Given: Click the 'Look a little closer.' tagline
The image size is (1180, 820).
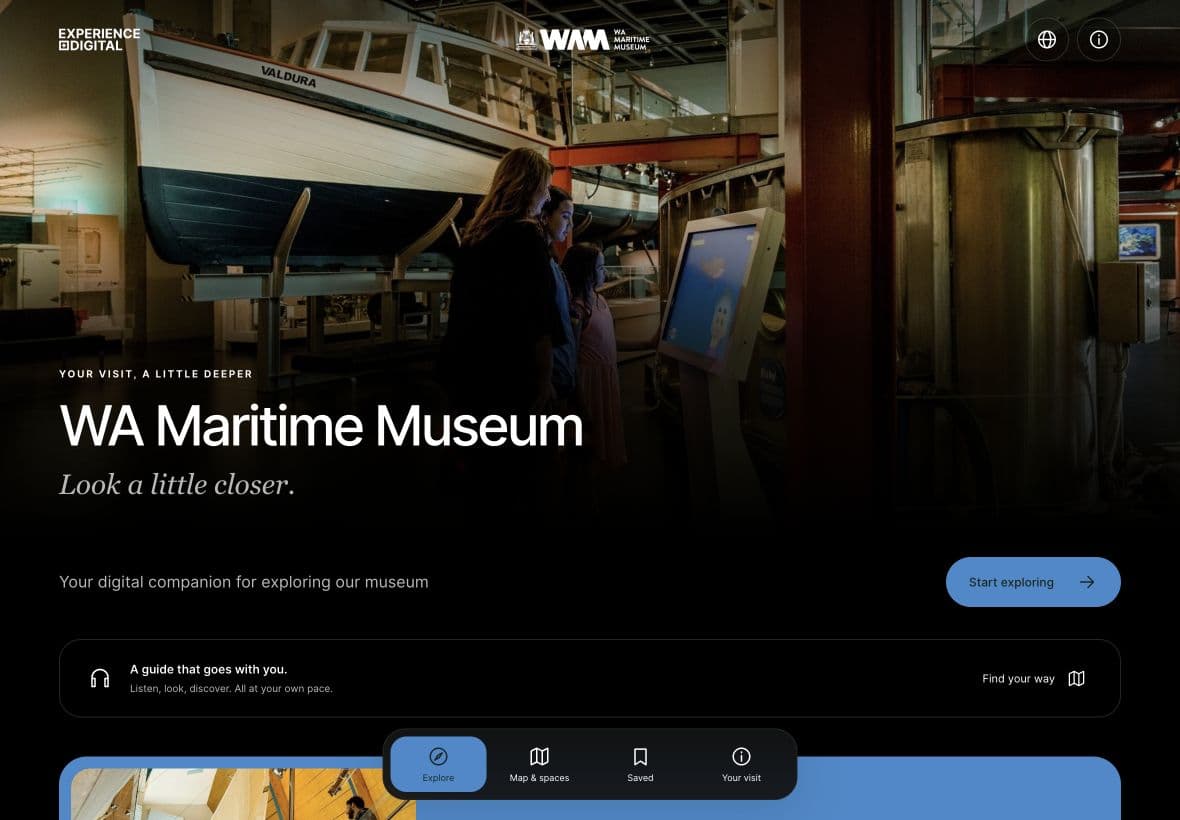Looking at the screenshot, I should pyautogui.click(x=177, y=484).
